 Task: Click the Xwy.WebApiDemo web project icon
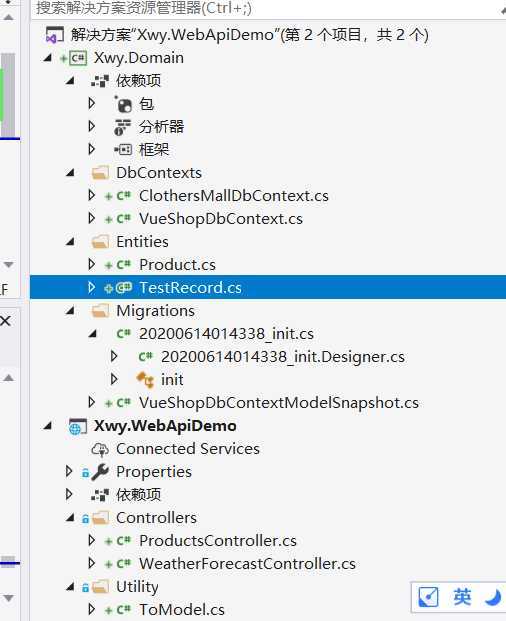[78, 426]
